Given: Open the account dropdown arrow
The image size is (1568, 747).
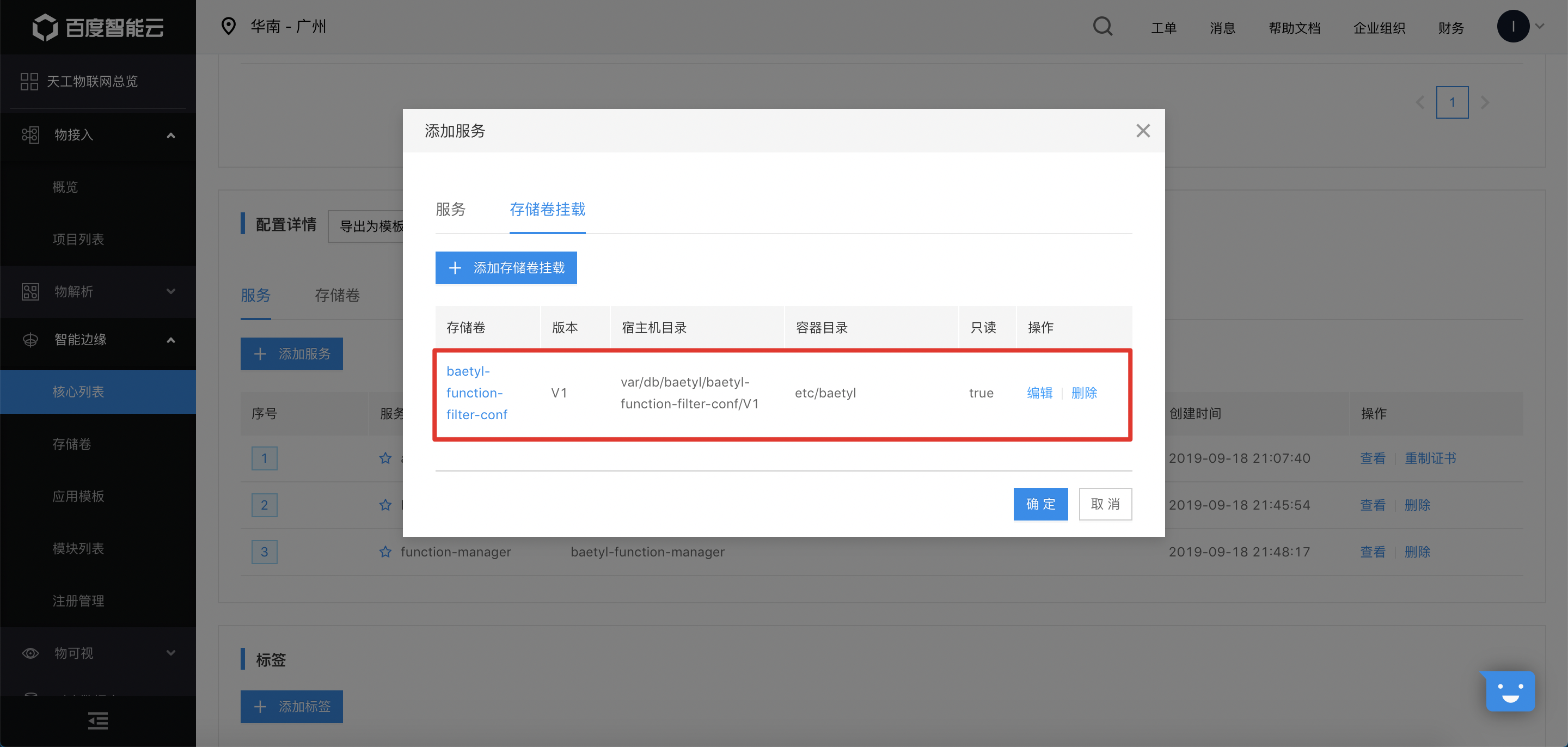Looking at the screenshot, I should click(1541, 26).
